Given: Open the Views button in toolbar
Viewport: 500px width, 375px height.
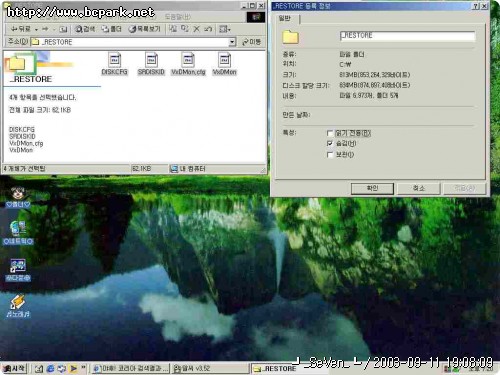Looking at the screenshot, I should tap(222, 29).
